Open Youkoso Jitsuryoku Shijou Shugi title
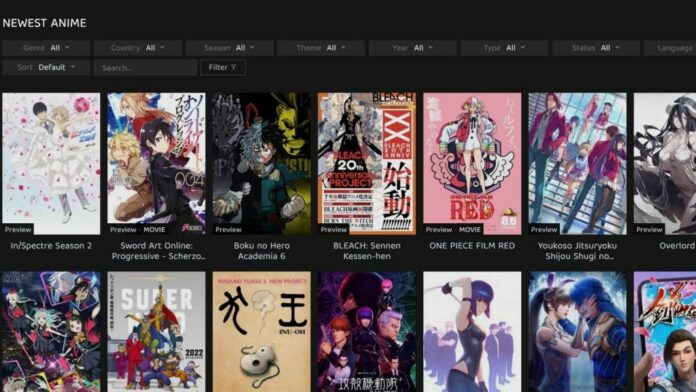 pos(577,251)
